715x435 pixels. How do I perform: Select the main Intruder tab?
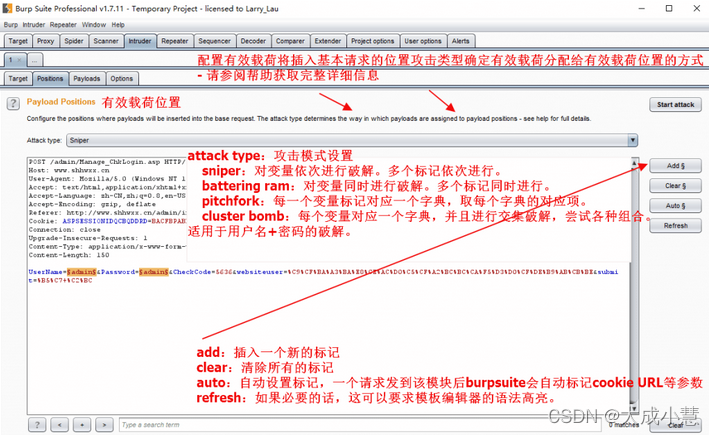tap(140, 41)
